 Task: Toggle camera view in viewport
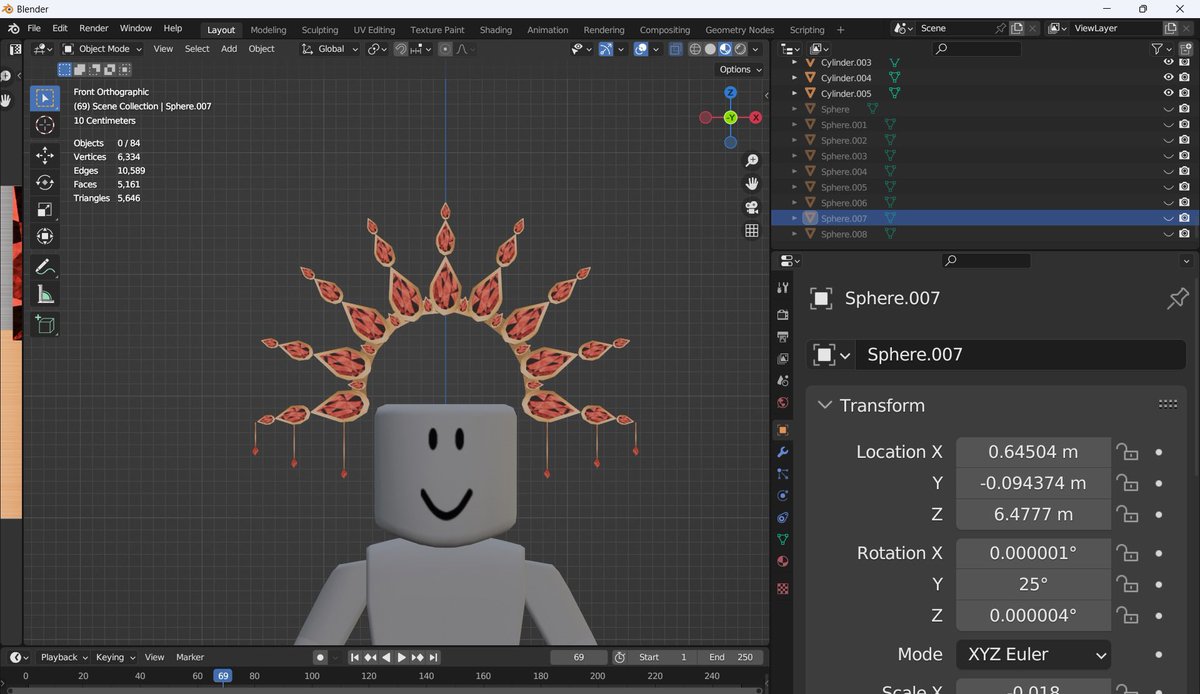point(752,207)
